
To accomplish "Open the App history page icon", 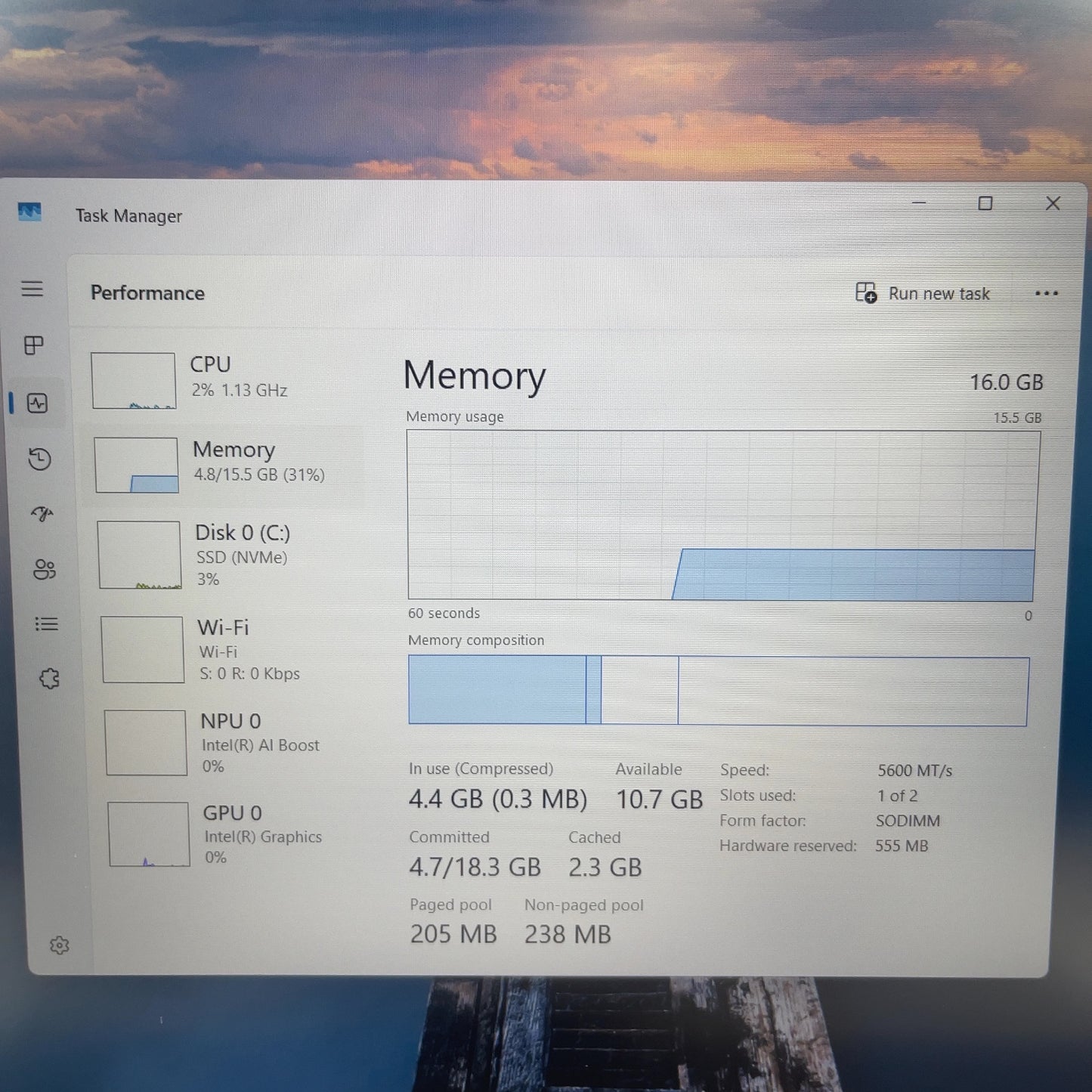I will (x=39, y=459).
